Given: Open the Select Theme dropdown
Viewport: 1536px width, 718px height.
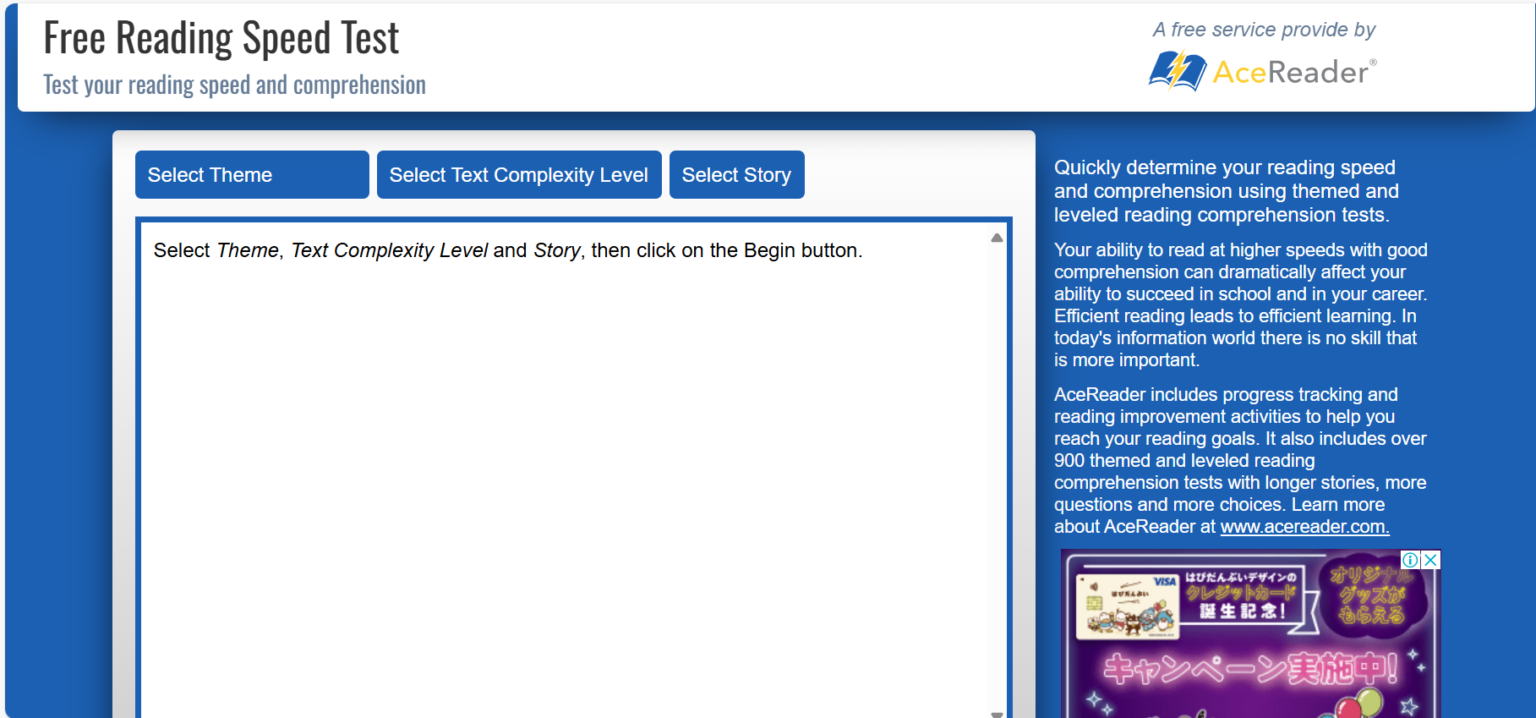Looking at the screenshot, I should click(x=251, y=174).
